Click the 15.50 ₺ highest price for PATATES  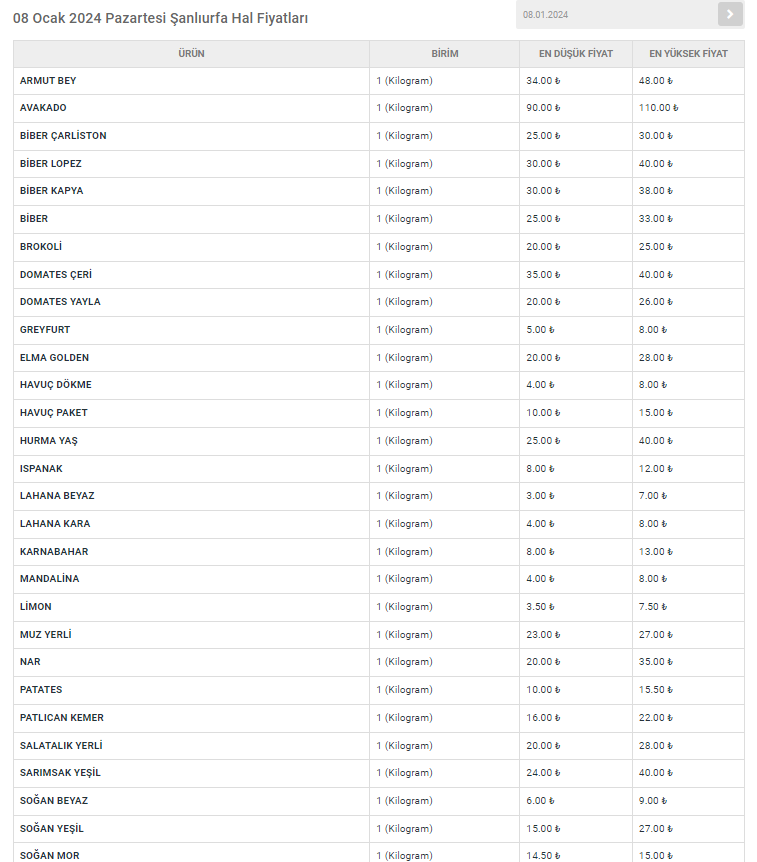[656, 690]
